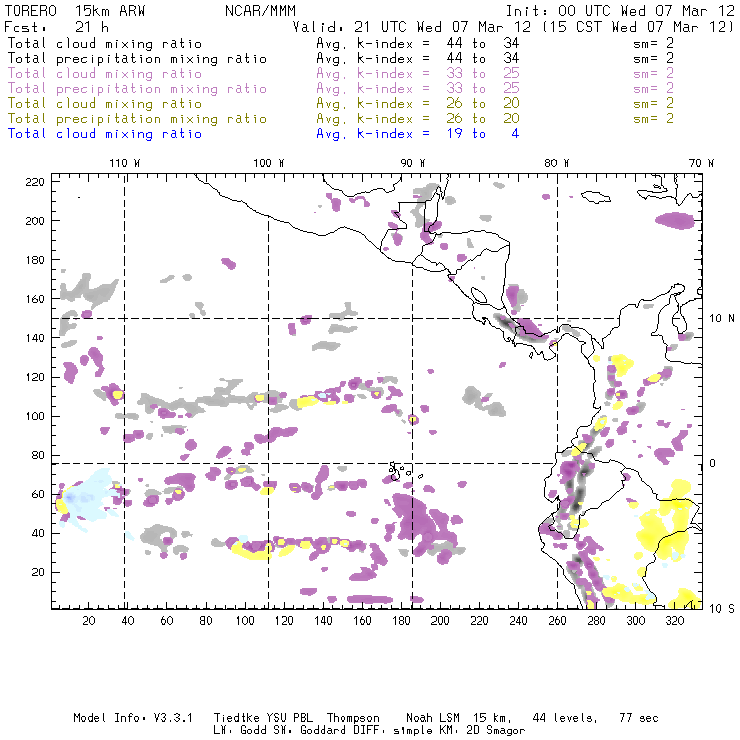Click the '10 S' latitude label
Image resolution: width=740 pixels, height=740 pixels.
tap(722, 609)
